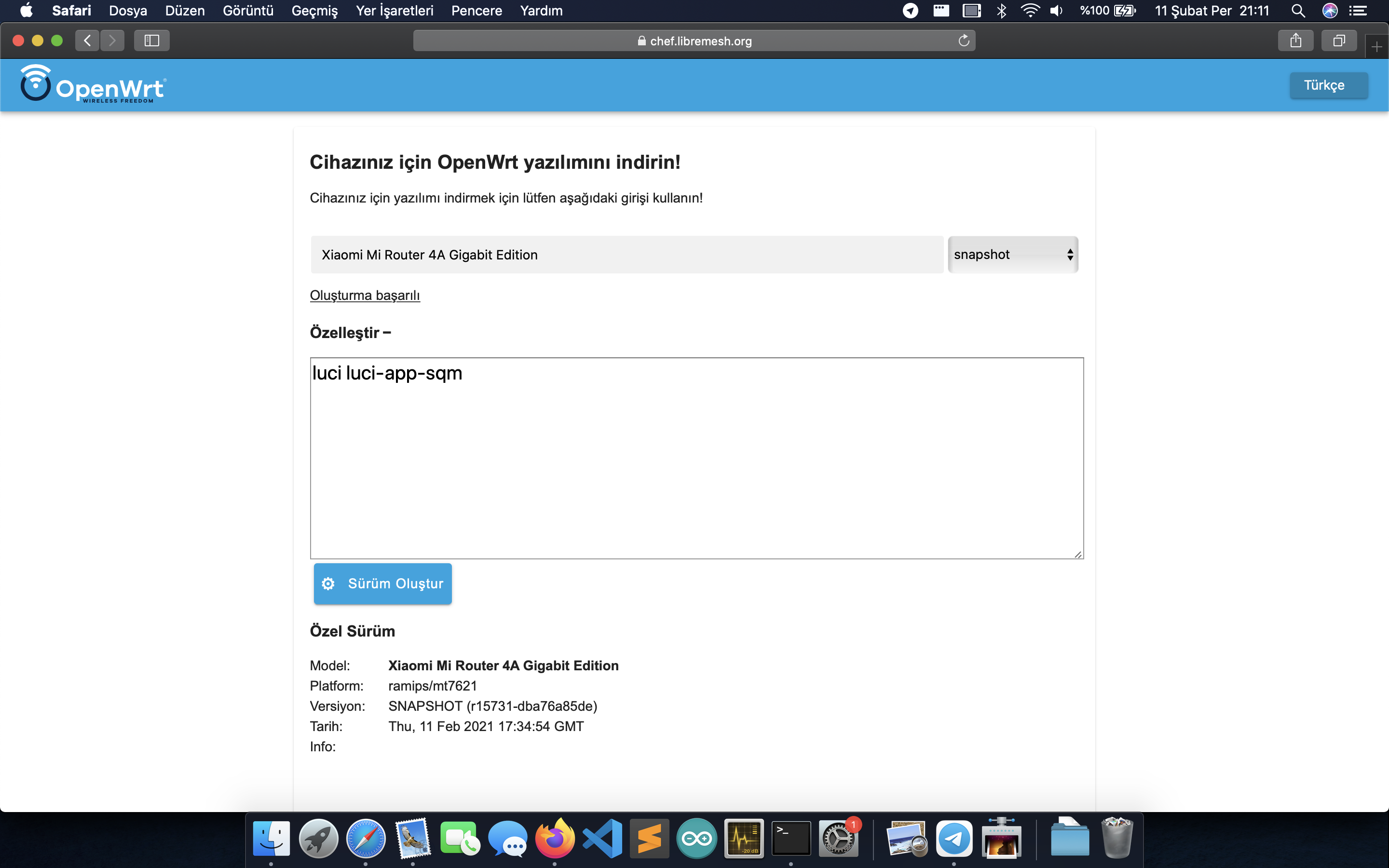The height and width of the screenshot is (868, 1389).
Task: Open the audio meter app in Dock
Action: click(x=744, y=838)
